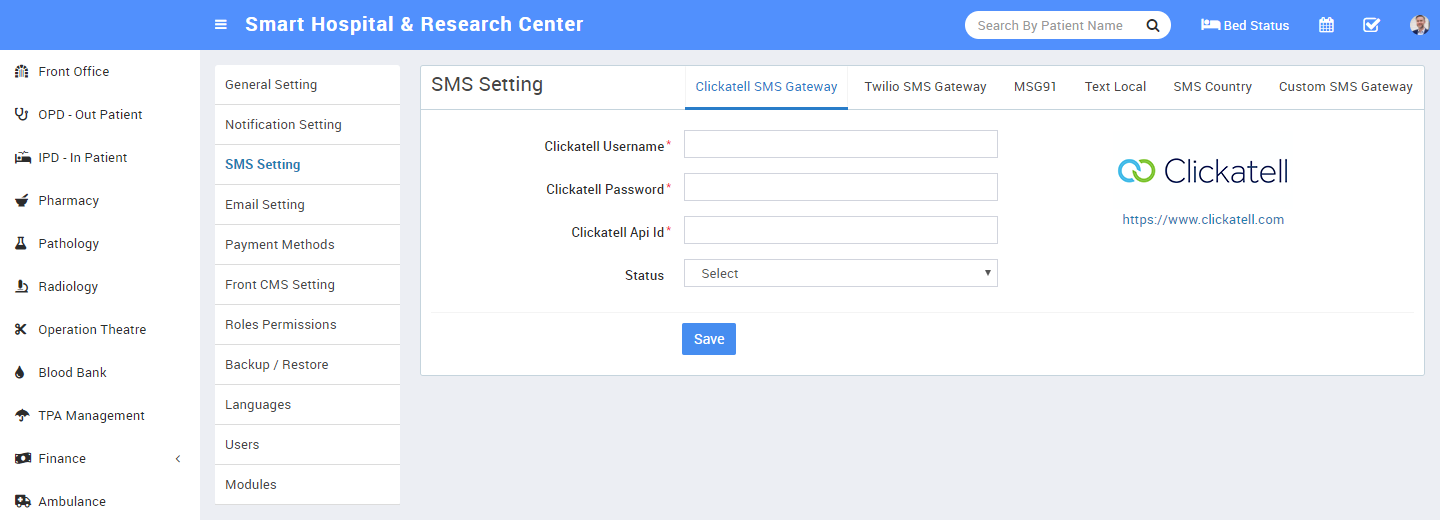Click the Pharmacy mortar icon
This screenshot has width=1440, height=520.
pyautogui.click(x=21, y=201)
